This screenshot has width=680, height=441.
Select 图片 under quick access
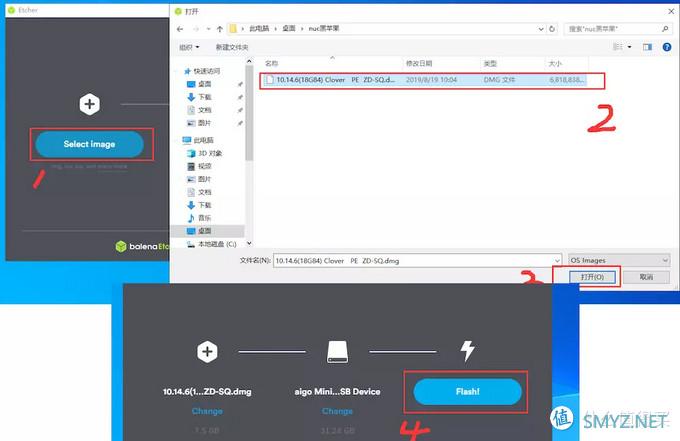(x=199, y=123)
